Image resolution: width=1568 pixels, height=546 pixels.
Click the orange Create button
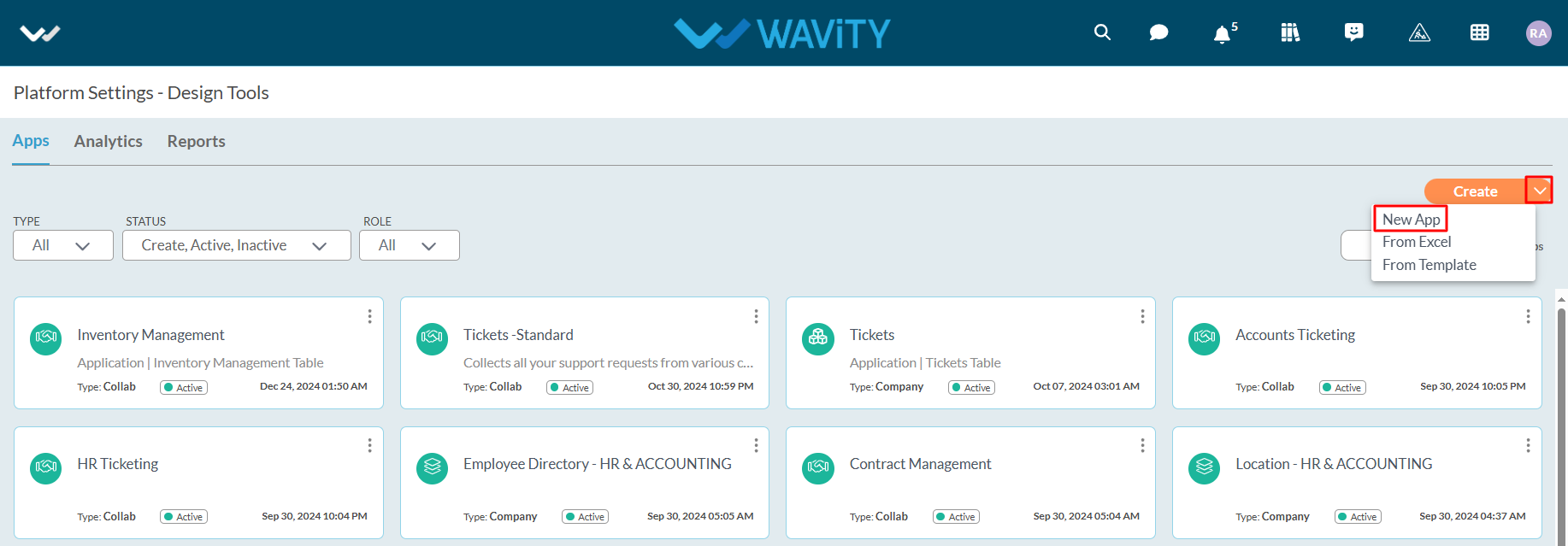tap(1476, 191)
